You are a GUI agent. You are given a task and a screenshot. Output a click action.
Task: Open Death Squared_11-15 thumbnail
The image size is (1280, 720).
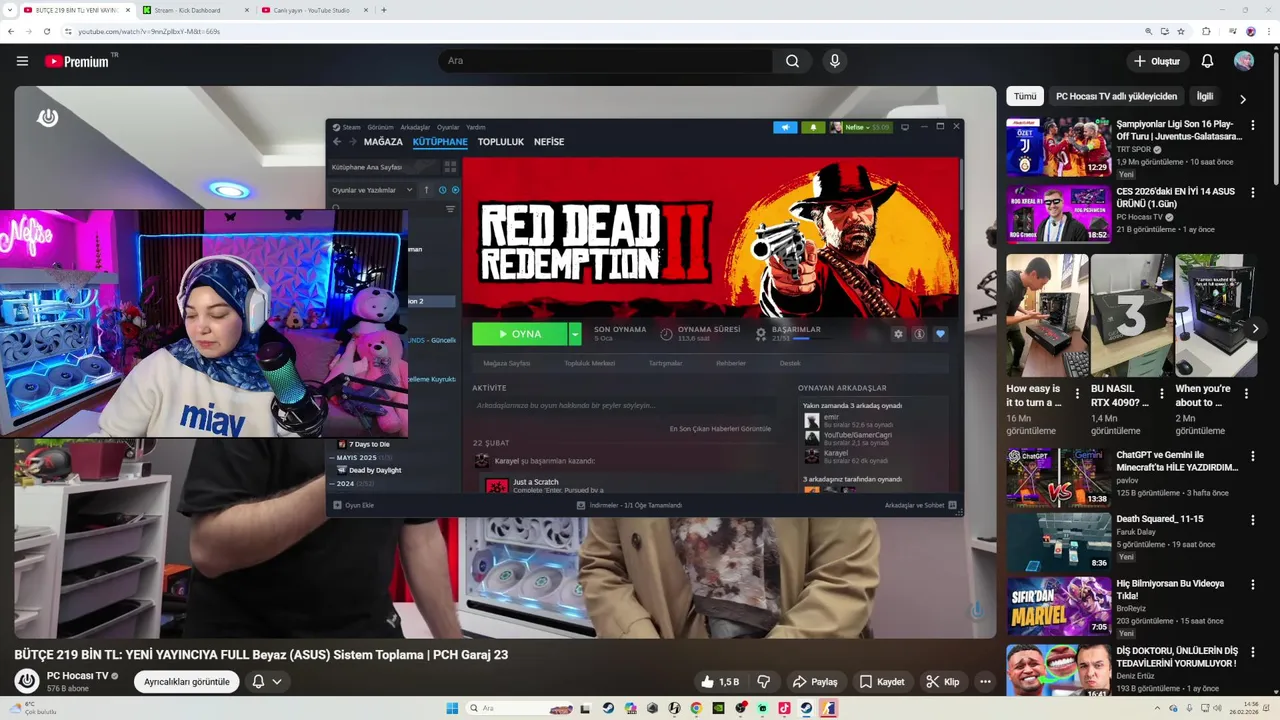pos(1058,541)
